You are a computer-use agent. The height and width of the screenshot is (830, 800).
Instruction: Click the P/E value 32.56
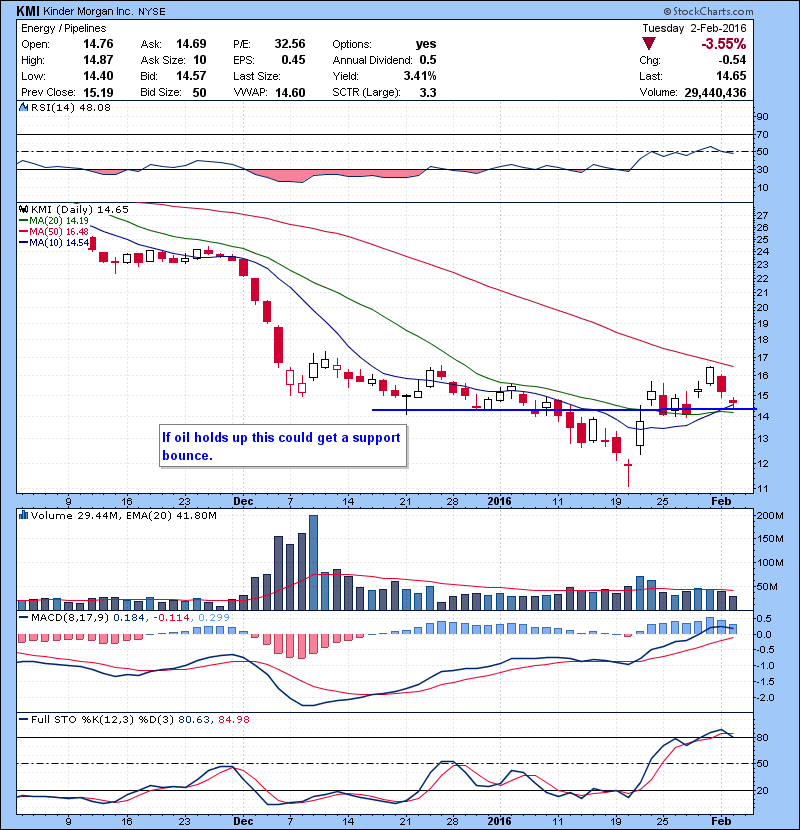point(290,44)
